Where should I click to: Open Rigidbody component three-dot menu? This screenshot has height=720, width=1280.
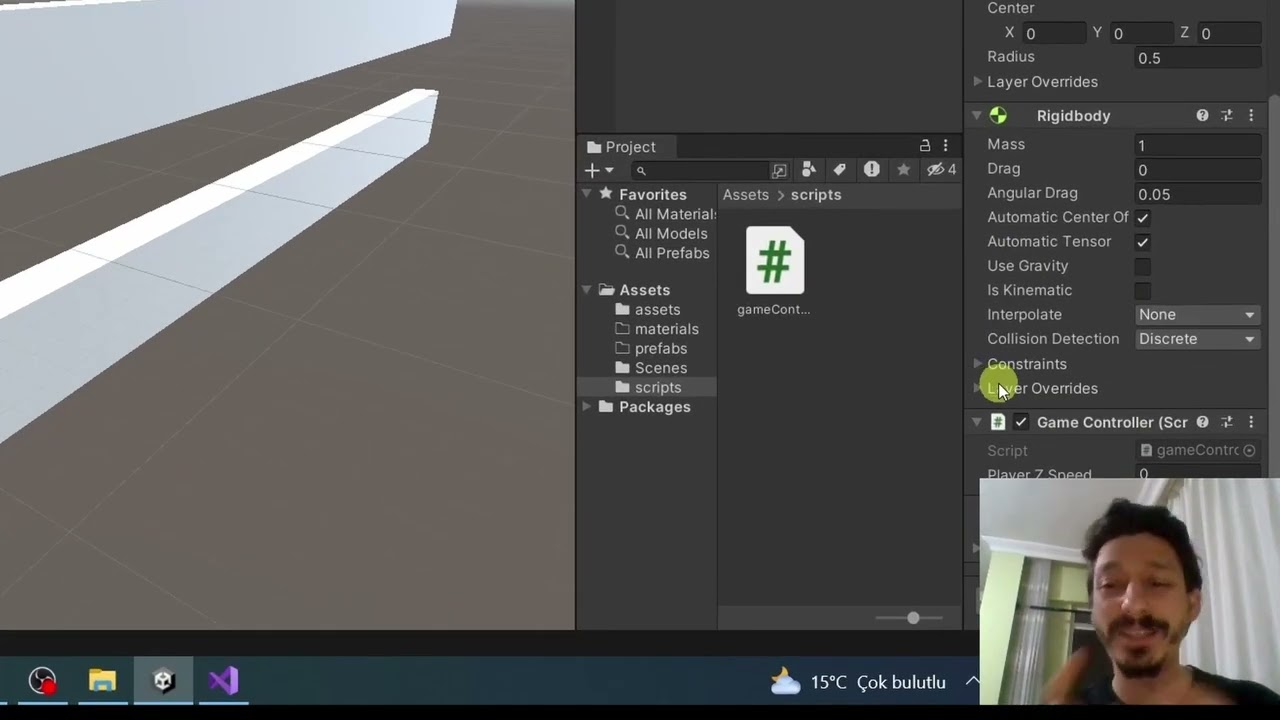[x=1250, y=116]
